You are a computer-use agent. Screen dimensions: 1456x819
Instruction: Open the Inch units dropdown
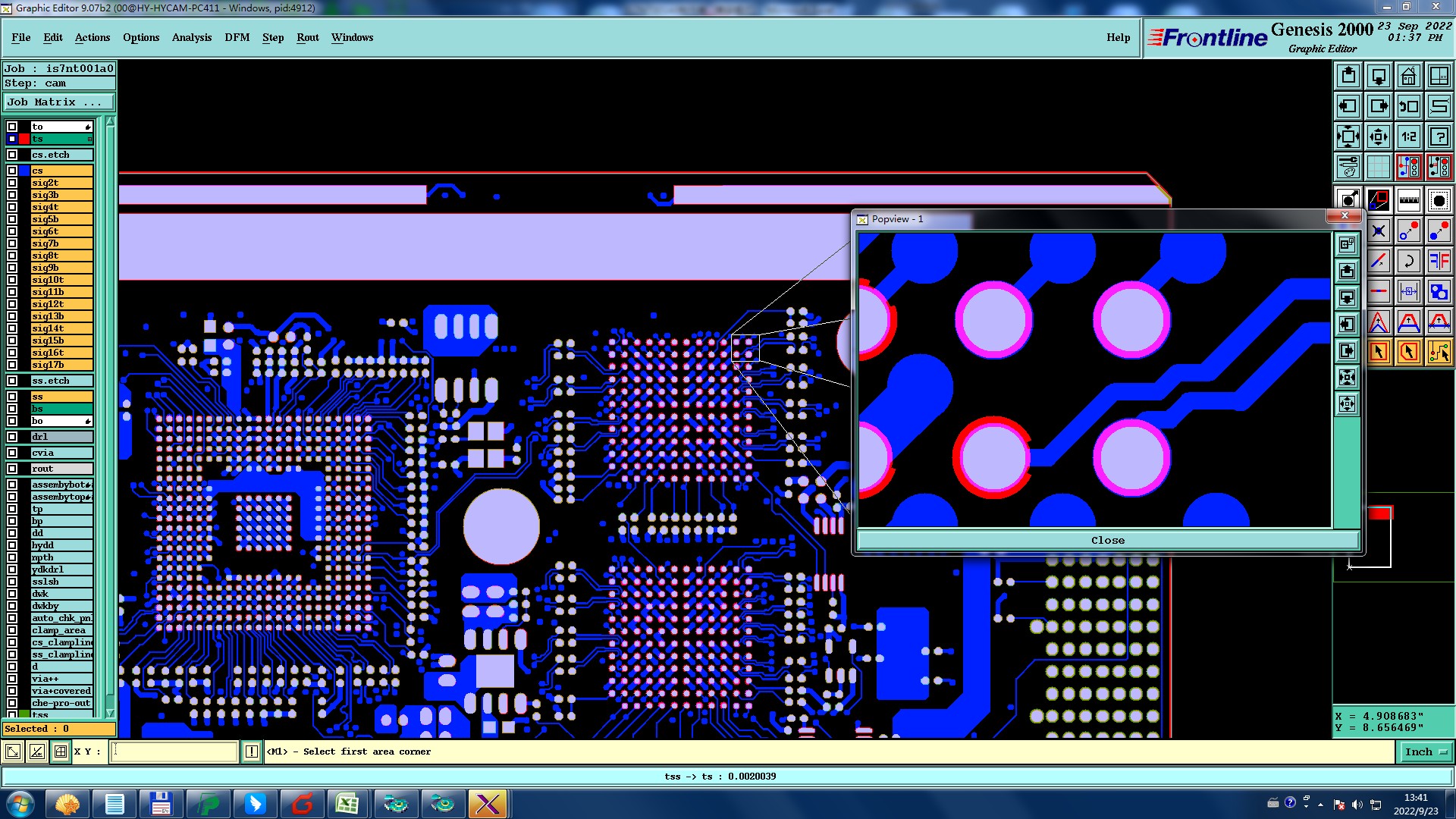tap(1426, 752)
